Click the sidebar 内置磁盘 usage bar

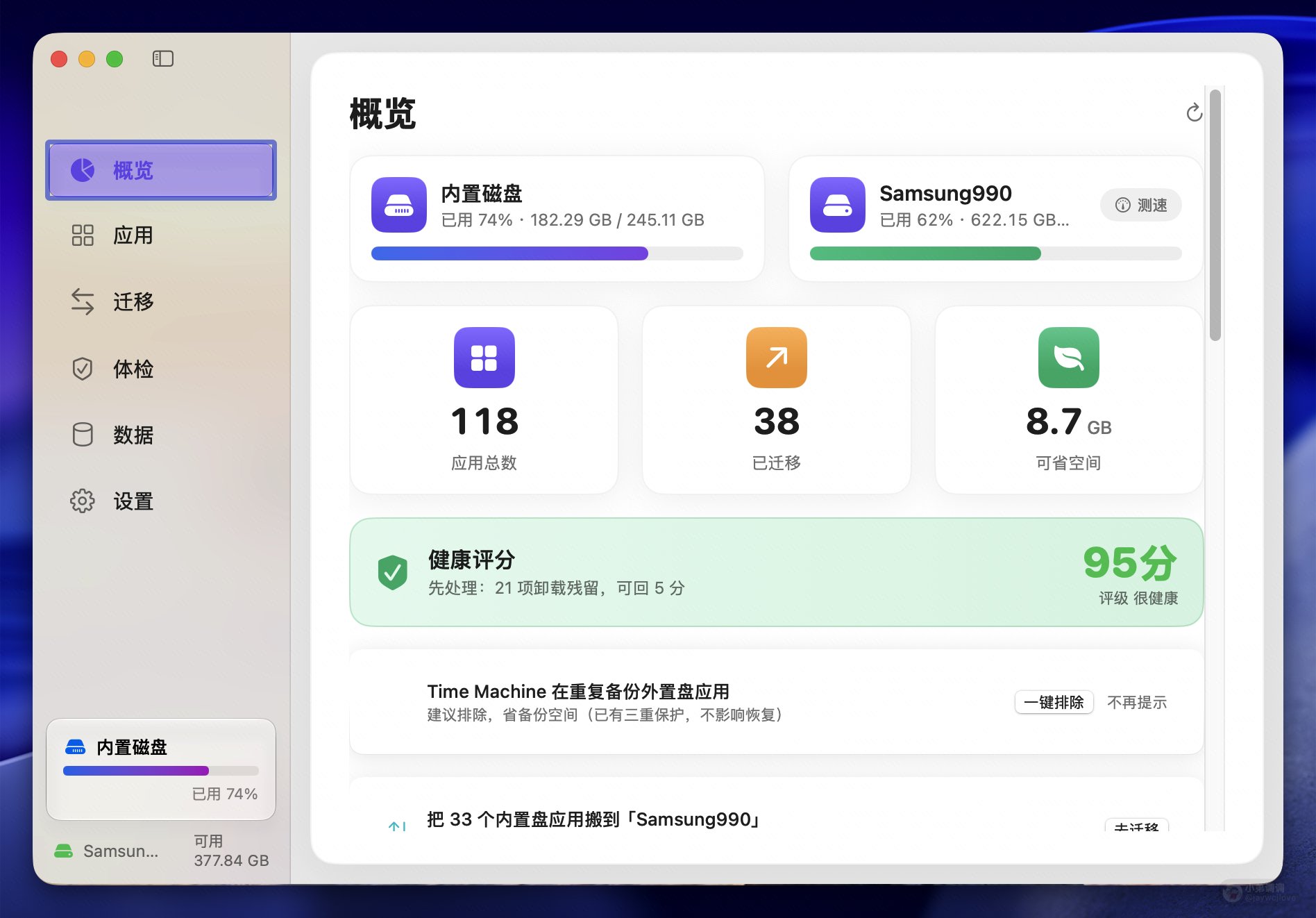(x=161, y=771)
